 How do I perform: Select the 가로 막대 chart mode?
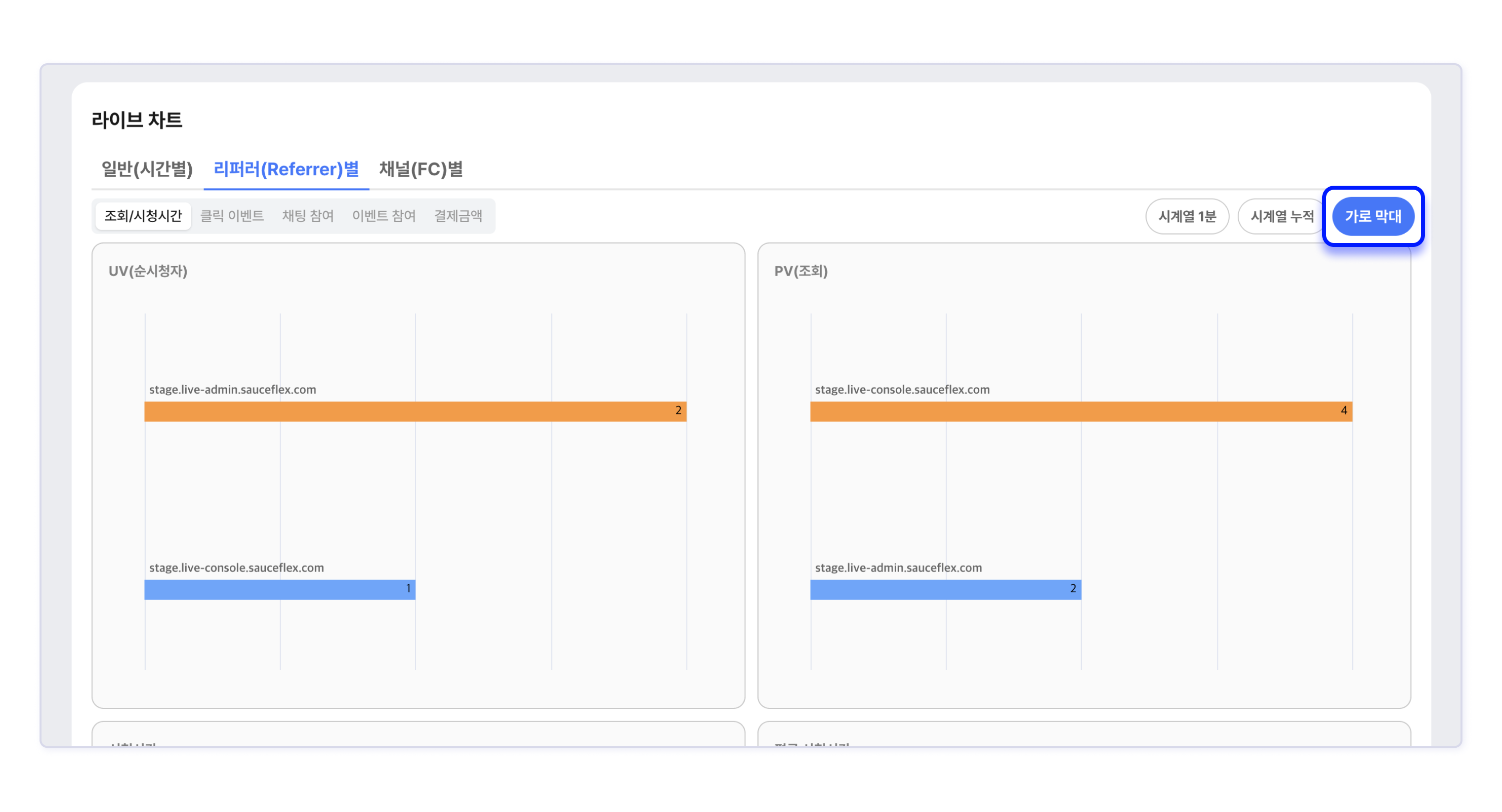[1373, 217]
